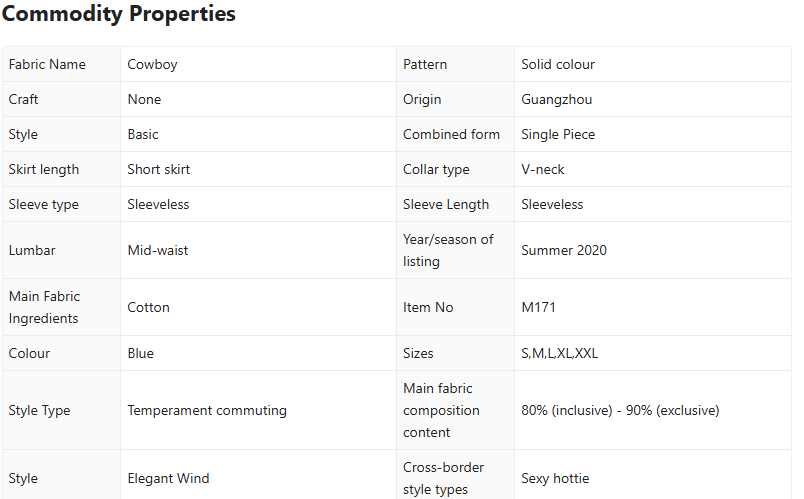This screenshot has height=499, width=804.
Task: Click the Commodity Properties heading
Action: point(119,14)
